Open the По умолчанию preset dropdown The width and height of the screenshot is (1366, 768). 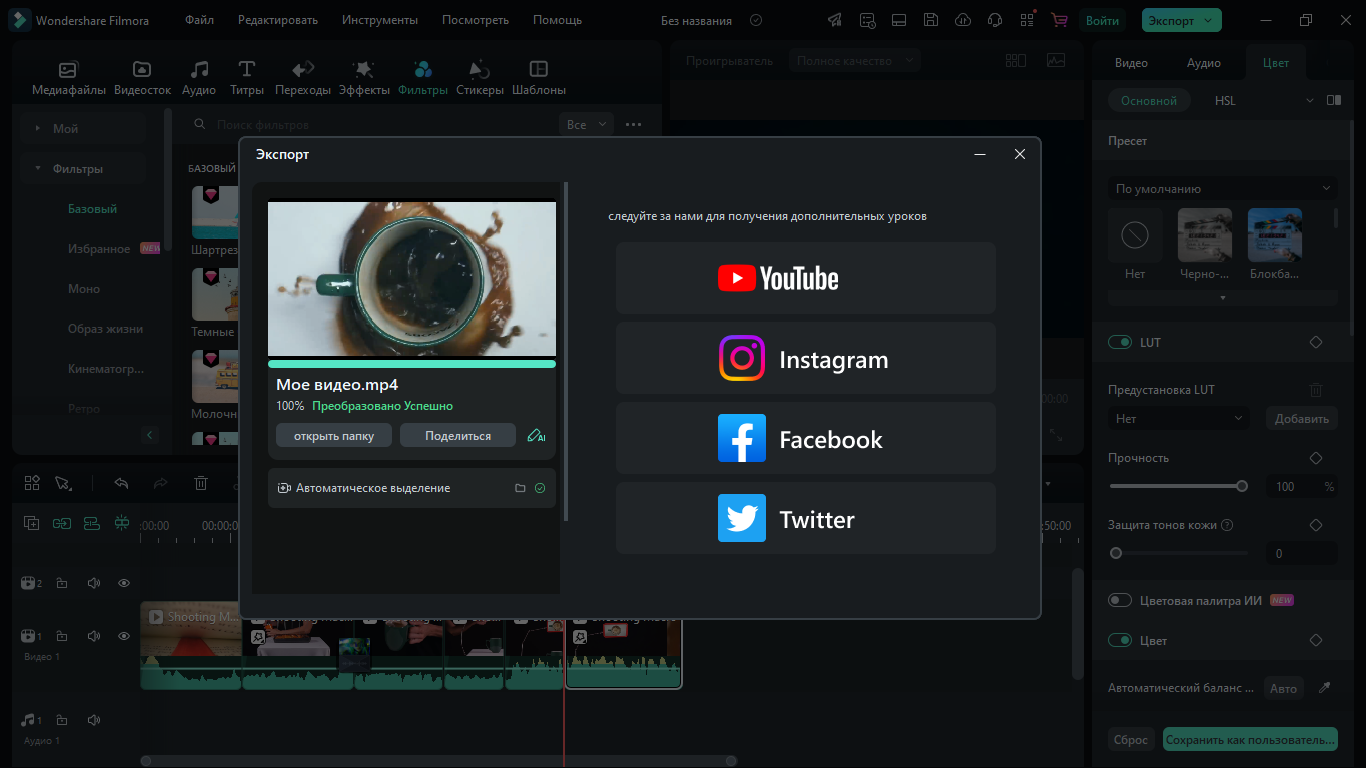click(x=1222, y=188)
